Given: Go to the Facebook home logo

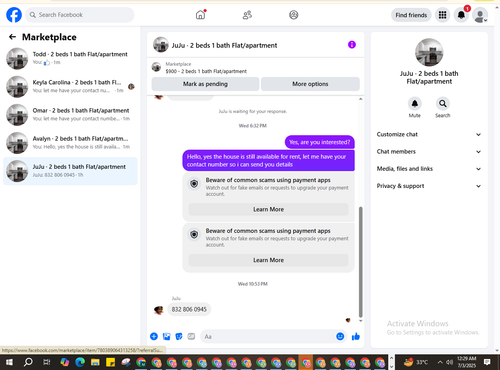Looking at the screenshot, I should (x=14, y=15).
